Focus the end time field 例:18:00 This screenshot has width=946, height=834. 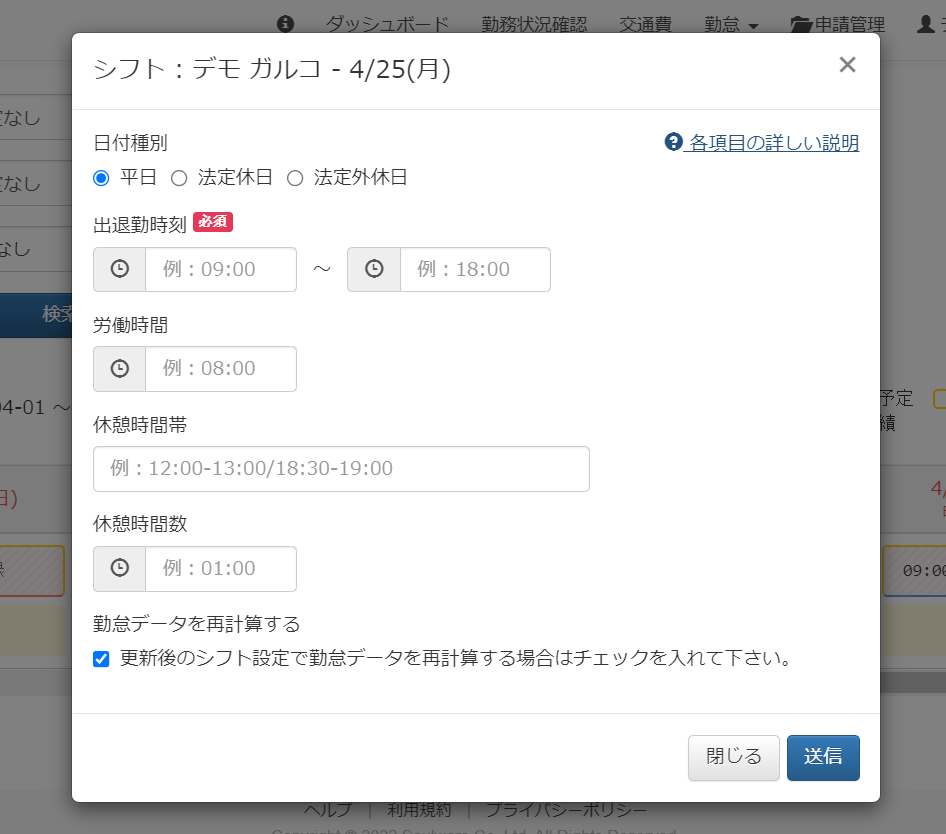tap(475, 269)
